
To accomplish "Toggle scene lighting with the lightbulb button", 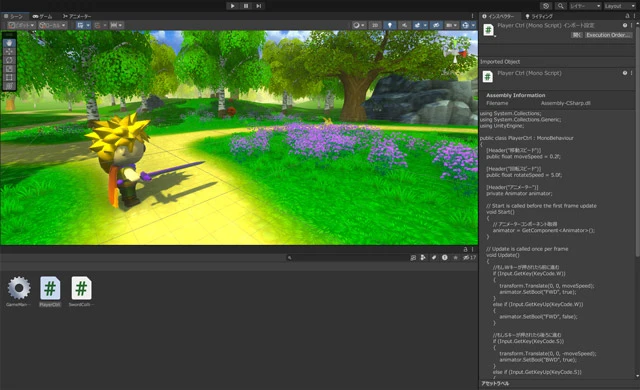I will 390,25.
